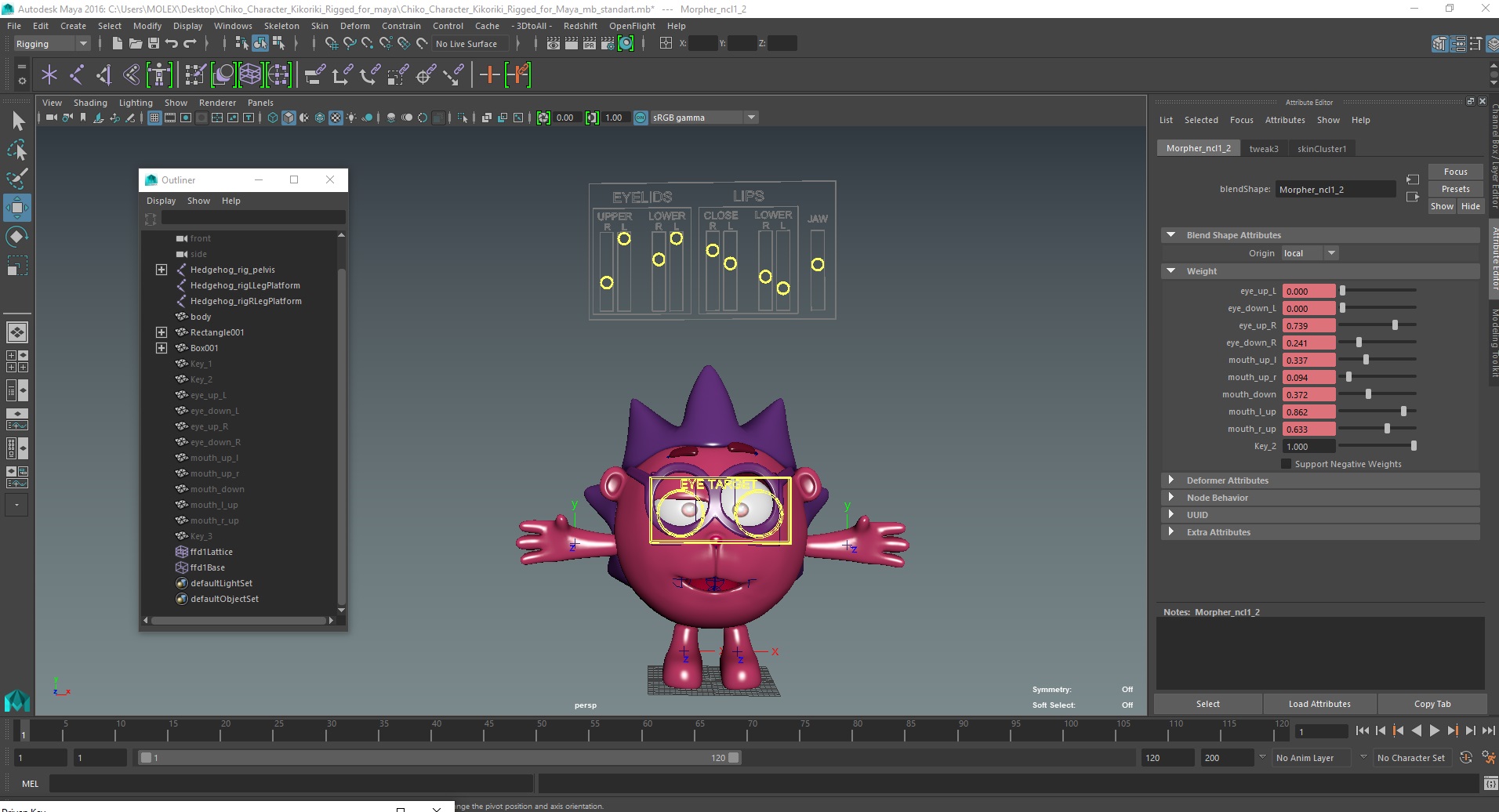Click the Save scene floppy icon
The width and height of the screenshot is (1499, 812).
(154, 44)
